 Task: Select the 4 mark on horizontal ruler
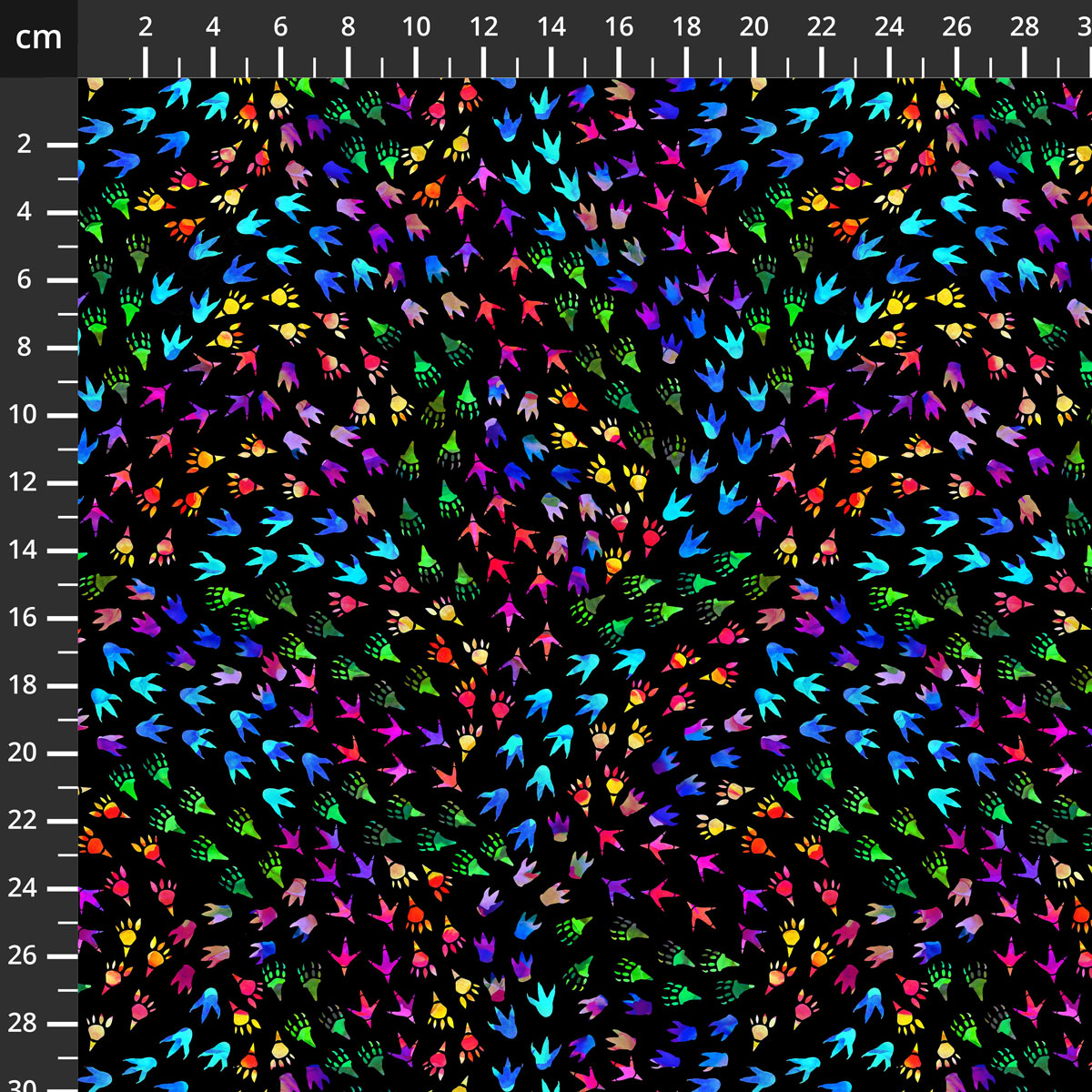(x=213, y=27)
